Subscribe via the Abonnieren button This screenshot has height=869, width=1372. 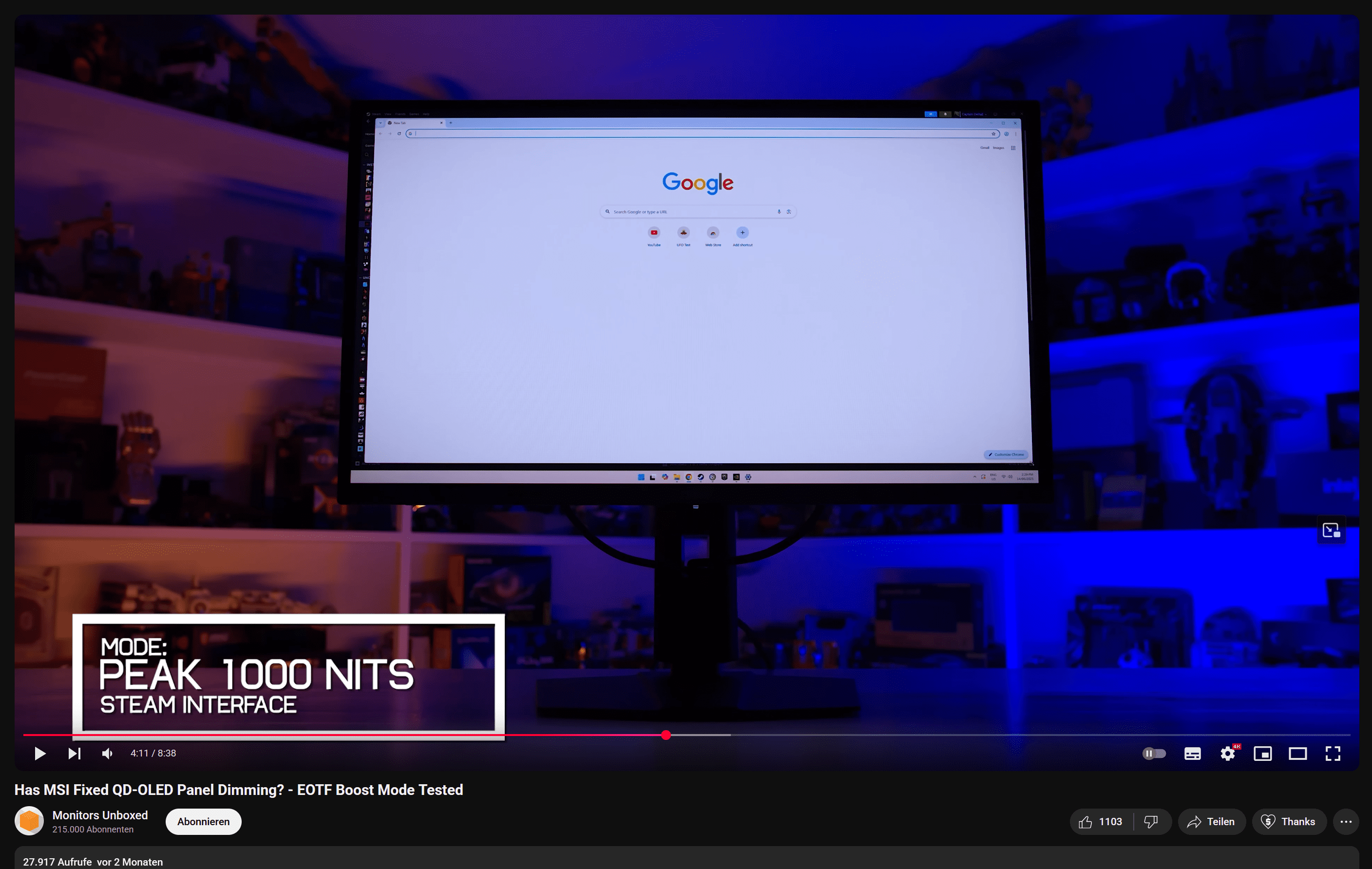pyautogui.click(x=203, y=822)
